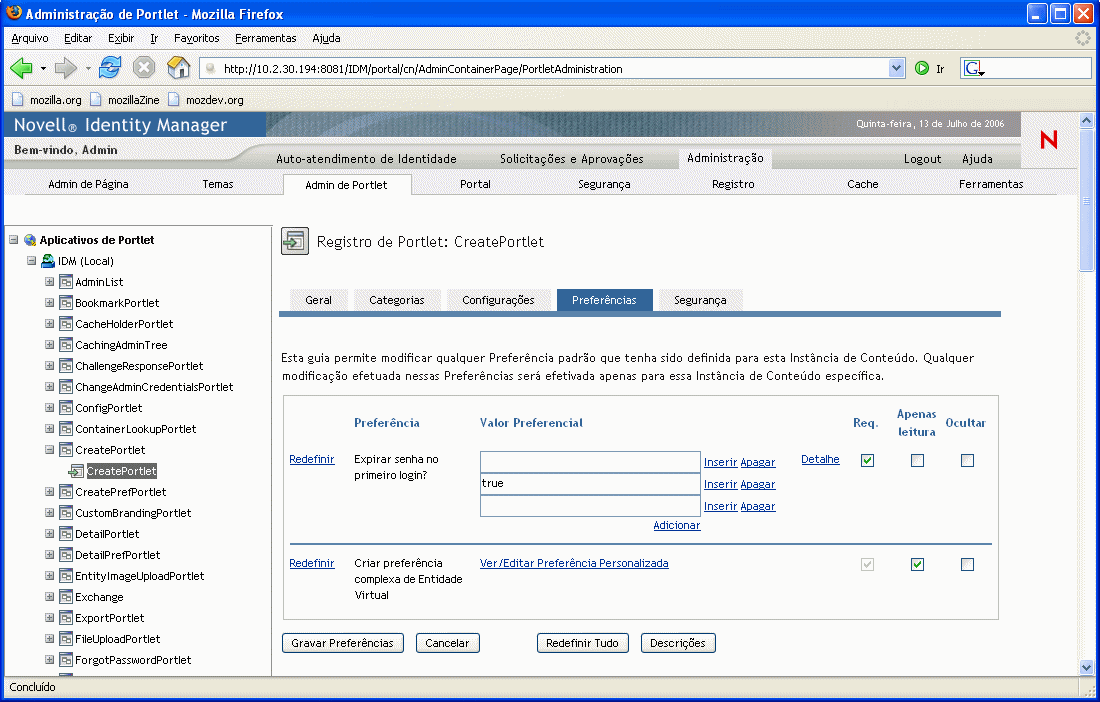Open the Back button history dropdown arrow

43,69
